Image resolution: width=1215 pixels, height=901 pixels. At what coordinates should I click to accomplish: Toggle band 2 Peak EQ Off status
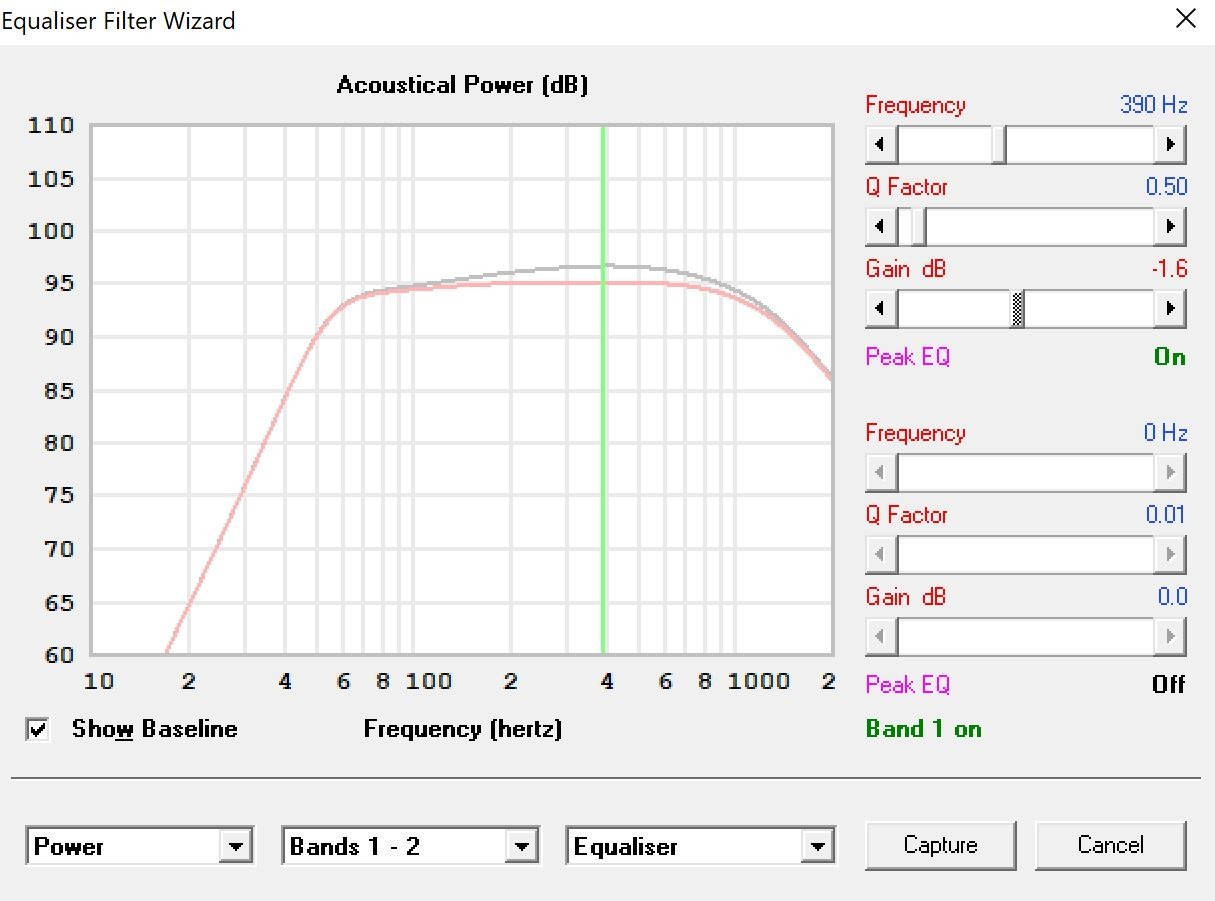(x=1168, y=685)
